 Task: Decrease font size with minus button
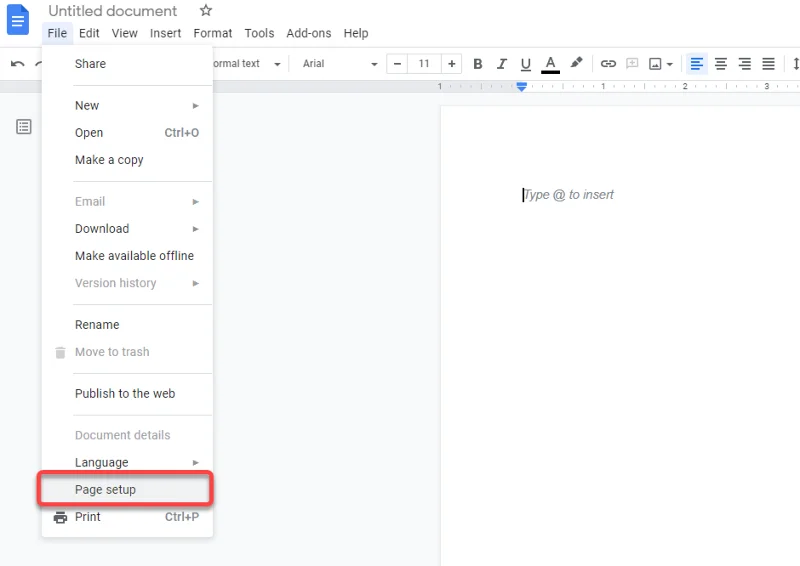(397, 64)
